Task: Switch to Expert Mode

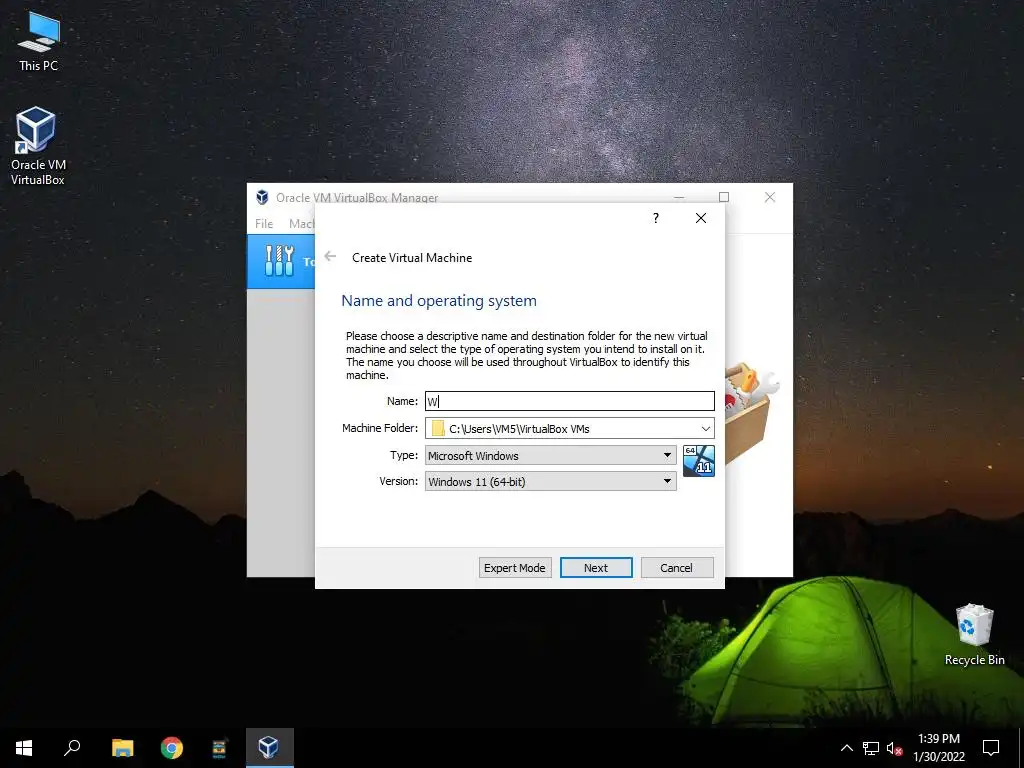Action: (515, 568)
